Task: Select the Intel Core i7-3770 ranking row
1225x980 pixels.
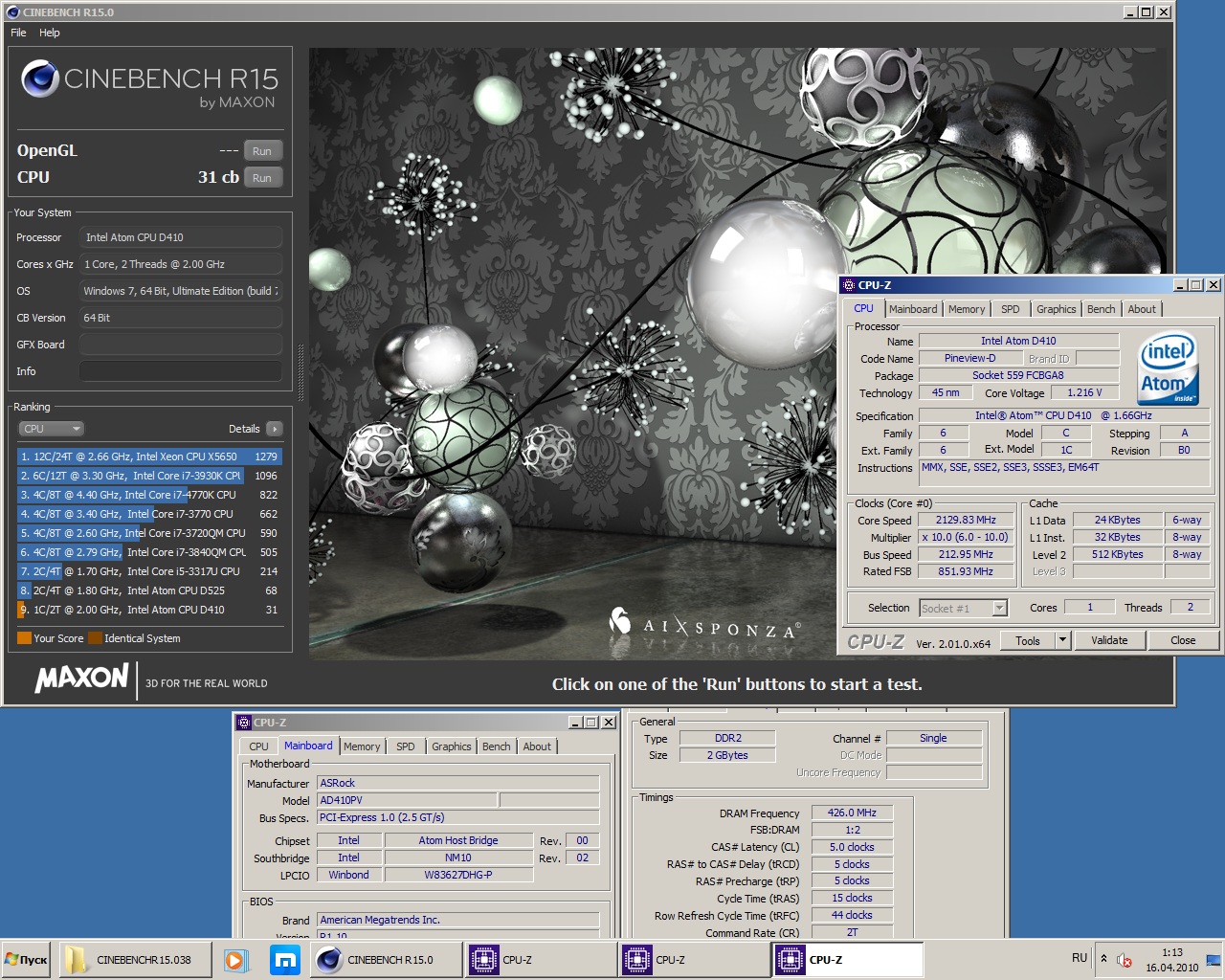Action: tap(148, 514)
